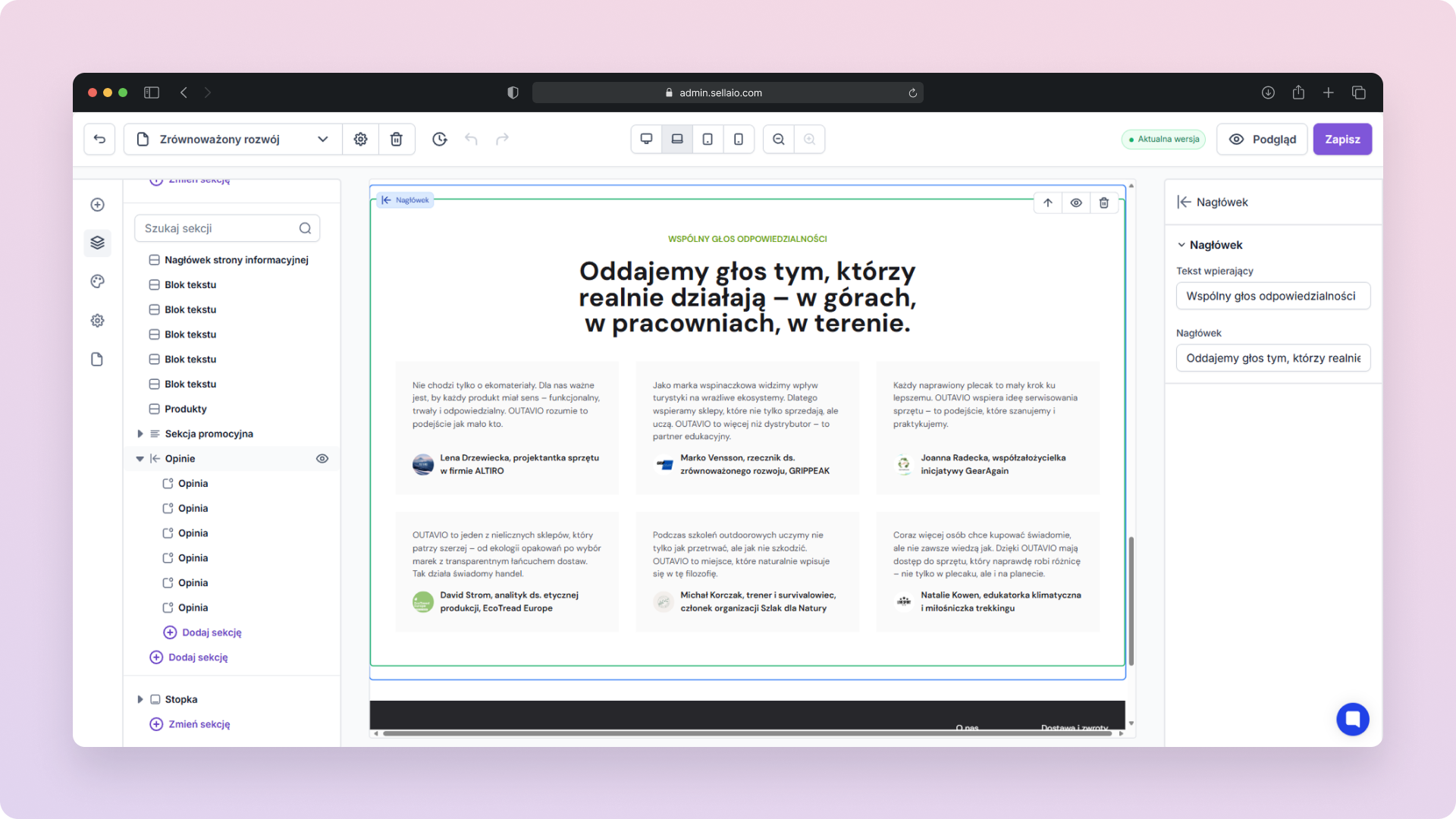This screenshot has height=819, width=1456.
Task: Select the last Opinia child item
Action: coord(193,607)
